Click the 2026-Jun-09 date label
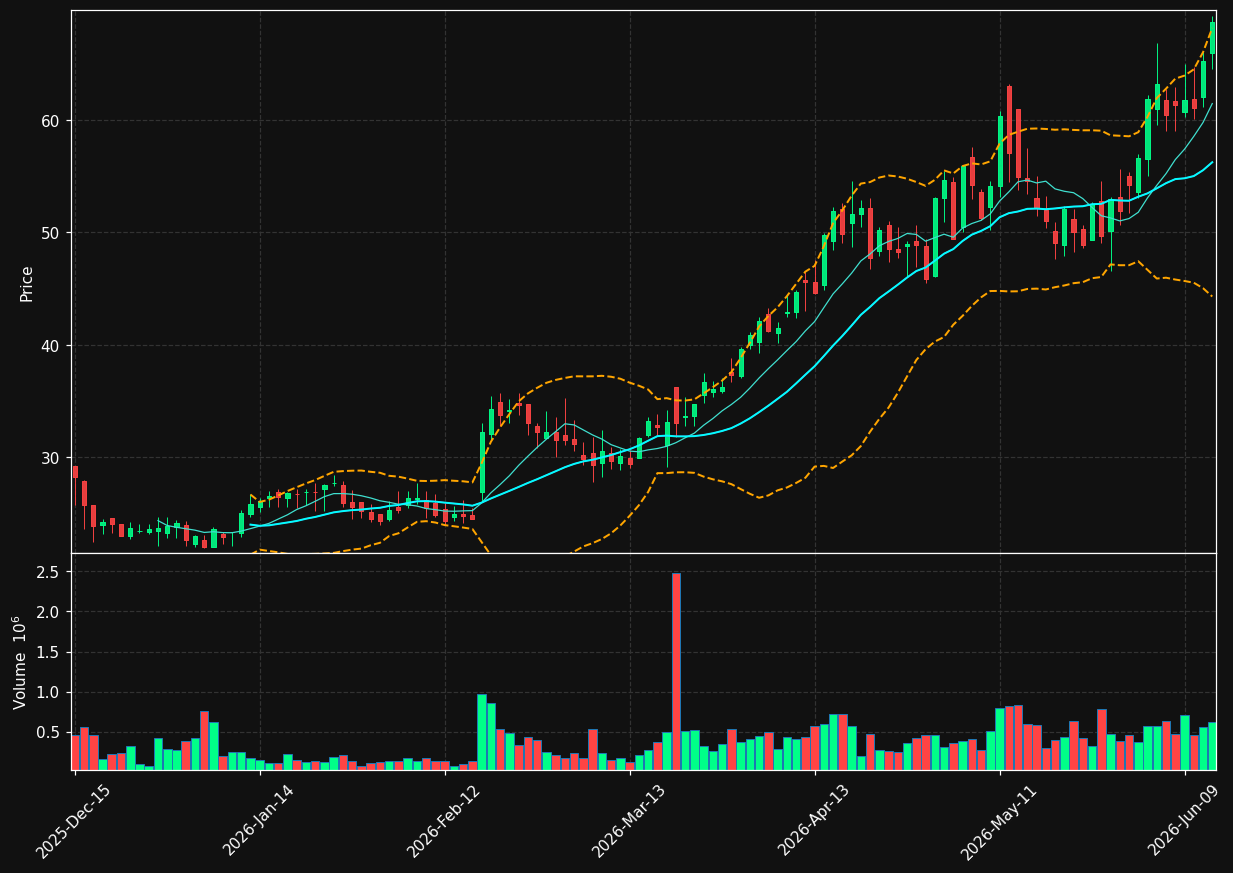This screenshot has height=873, width=1233. tap(1184, 821)
